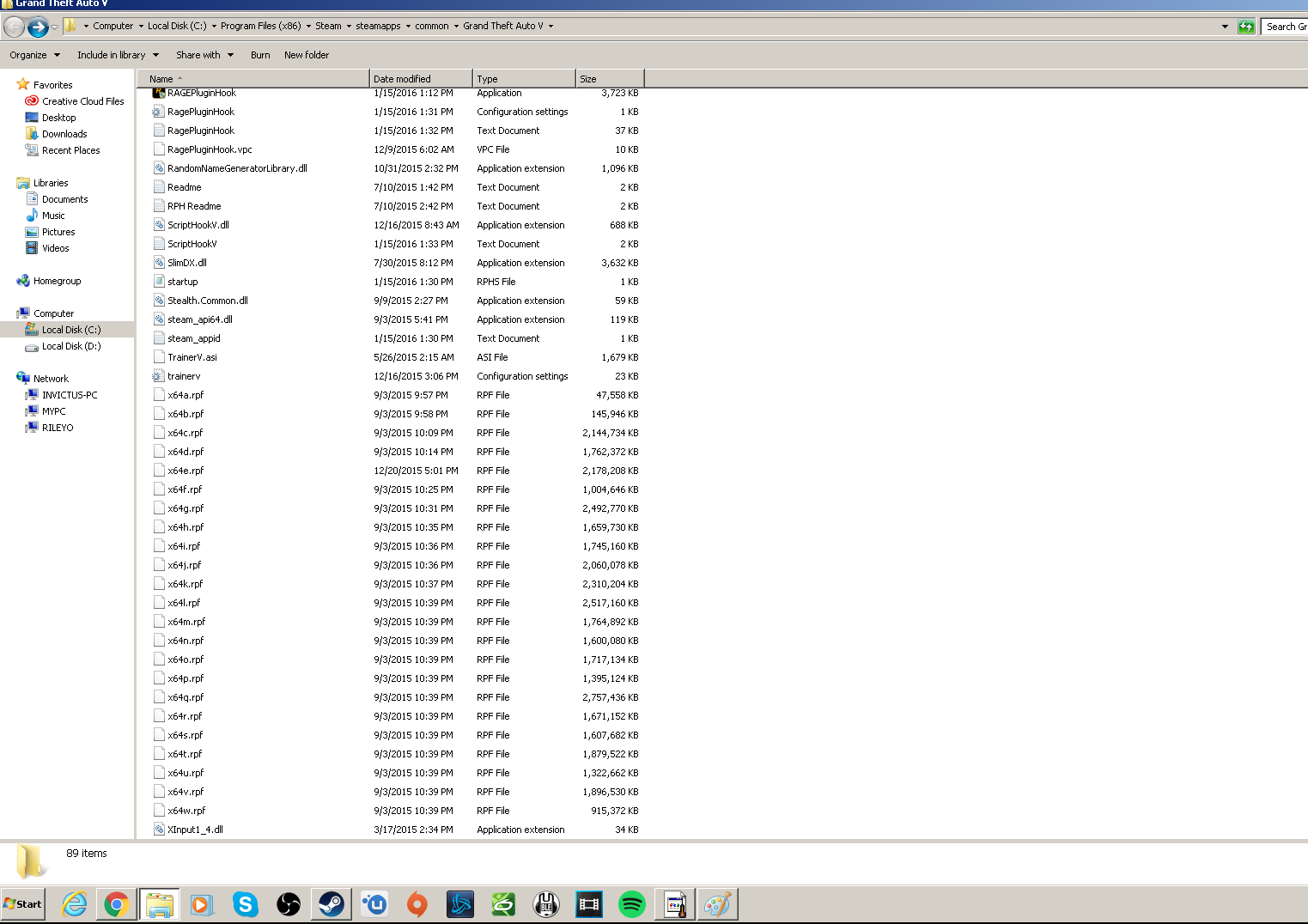Click the Homegroup icon in navigation pane

coord(23,281)
